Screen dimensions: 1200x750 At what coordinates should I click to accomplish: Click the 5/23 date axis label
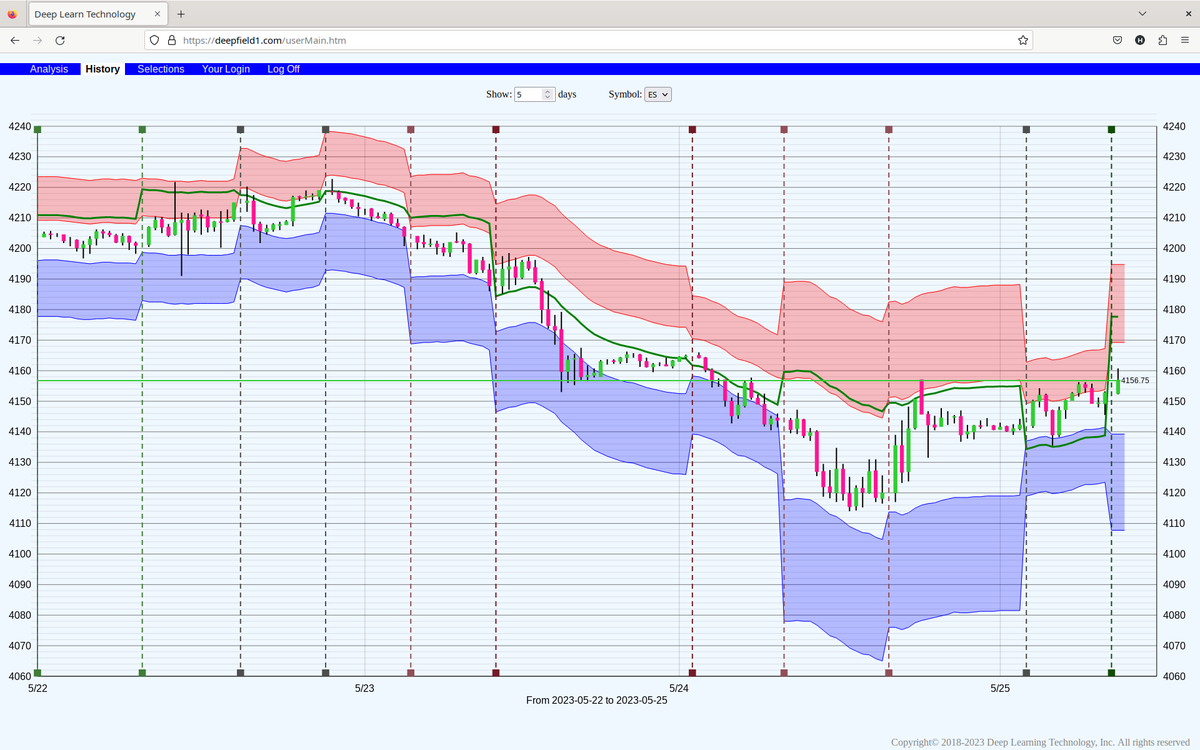365,688
